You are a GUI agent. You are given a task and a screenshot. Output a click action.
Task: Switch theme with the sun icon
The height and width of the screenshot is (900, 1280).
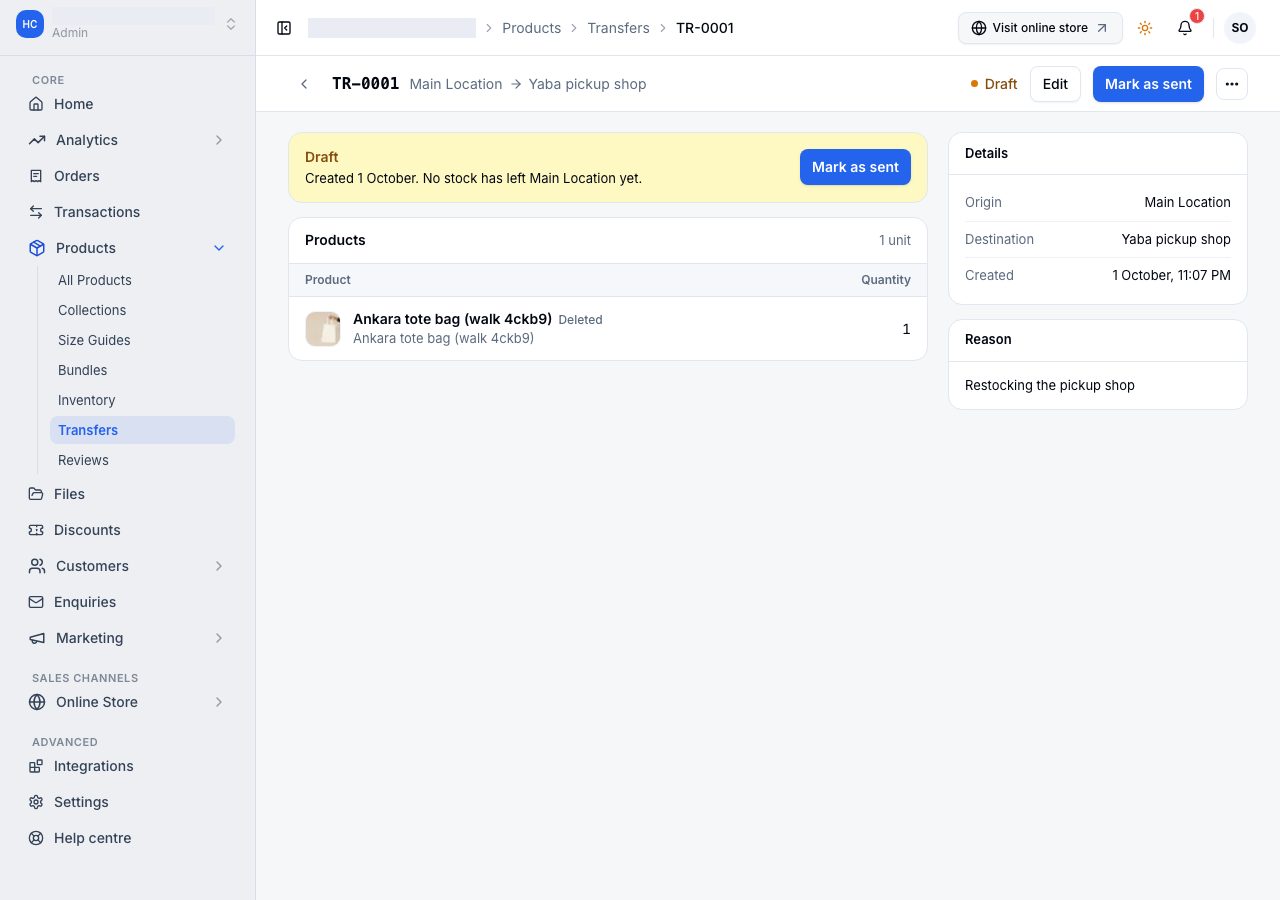pyautogui.click(x=1145, y=28)
